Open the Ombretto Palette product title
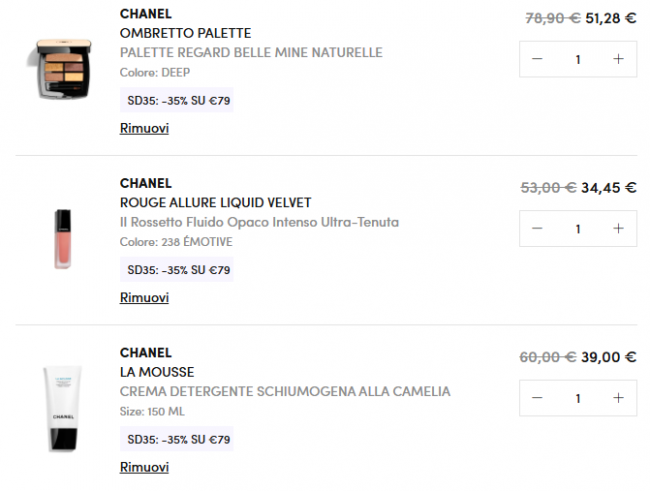The height and width of the screenshot is (491, 650). tap(185, 33)
